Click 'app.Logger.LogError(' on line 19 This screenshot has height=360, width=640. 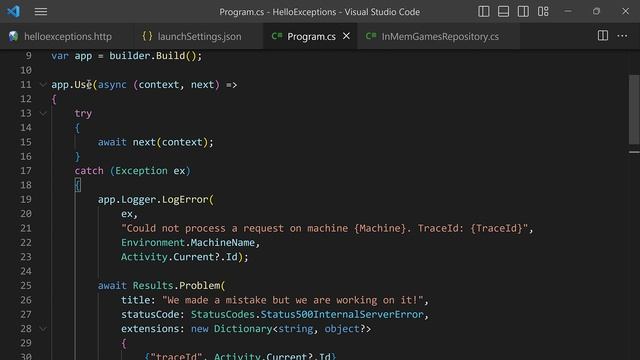156,199
